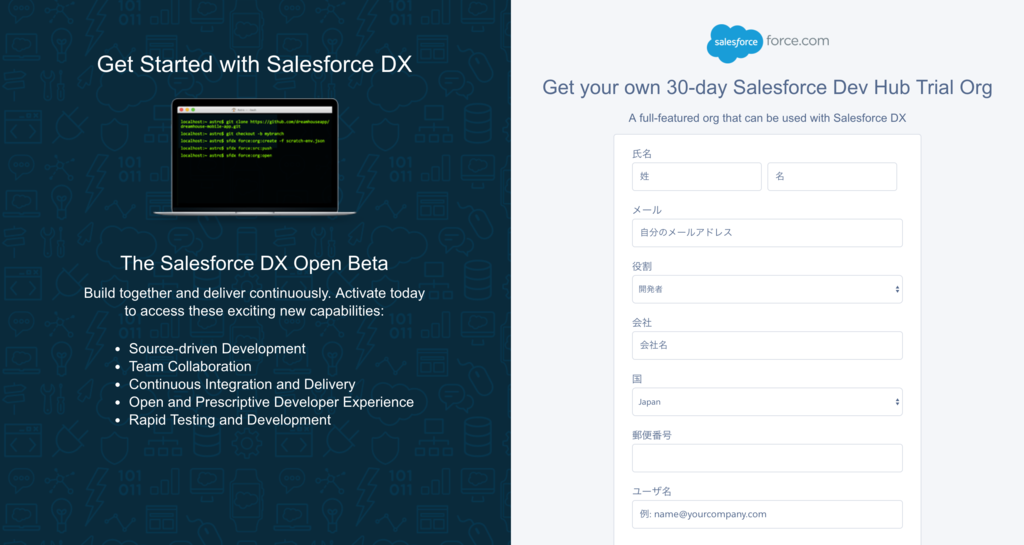Click the ユーザ名 username field

point(767,514)
